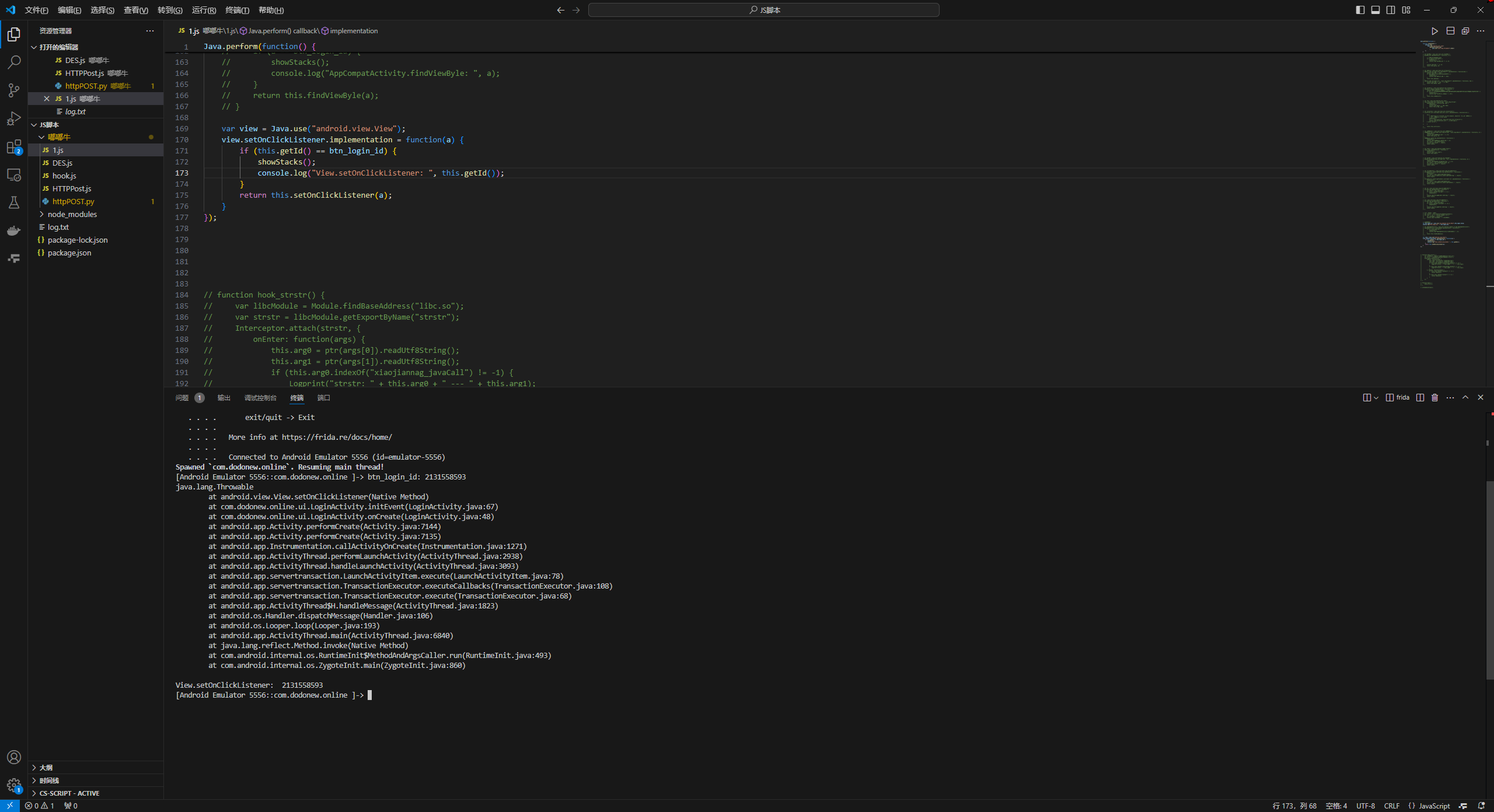Open the 终端(T) menu
Screen dimensions: 1494x812
pyautogui.click(x=237, y=10)
